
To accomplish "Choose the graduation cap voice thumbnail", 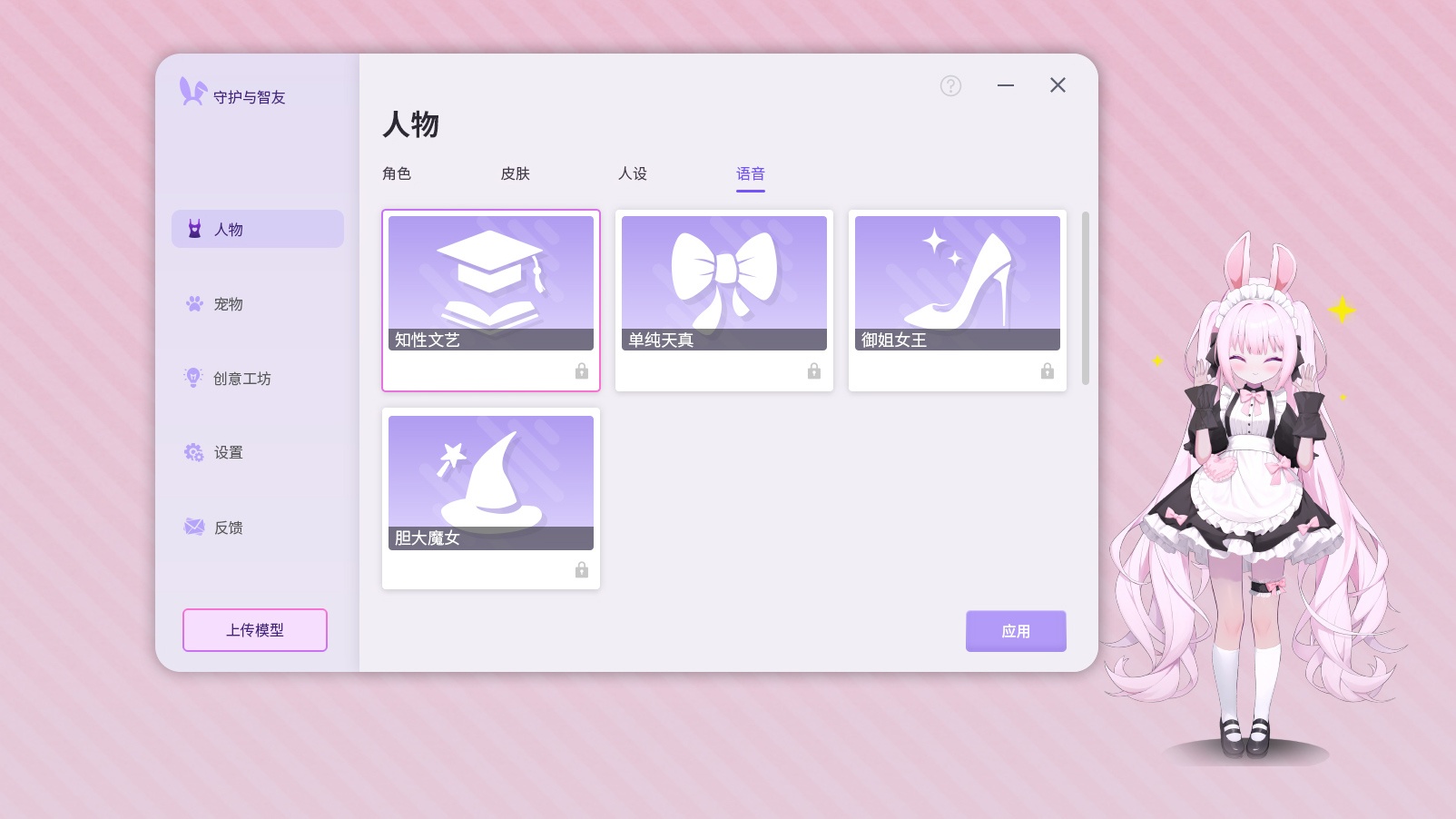I will 491,282.
